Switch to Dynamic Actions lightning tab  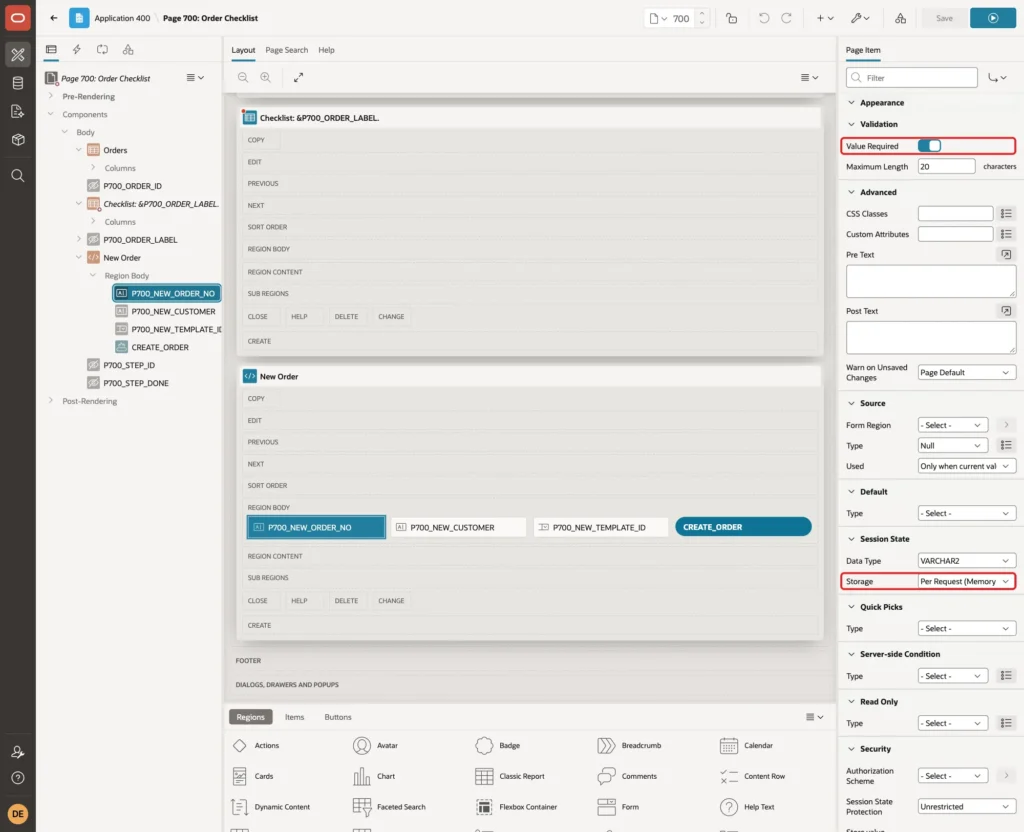pyautogui.click(x=76, y=50)
